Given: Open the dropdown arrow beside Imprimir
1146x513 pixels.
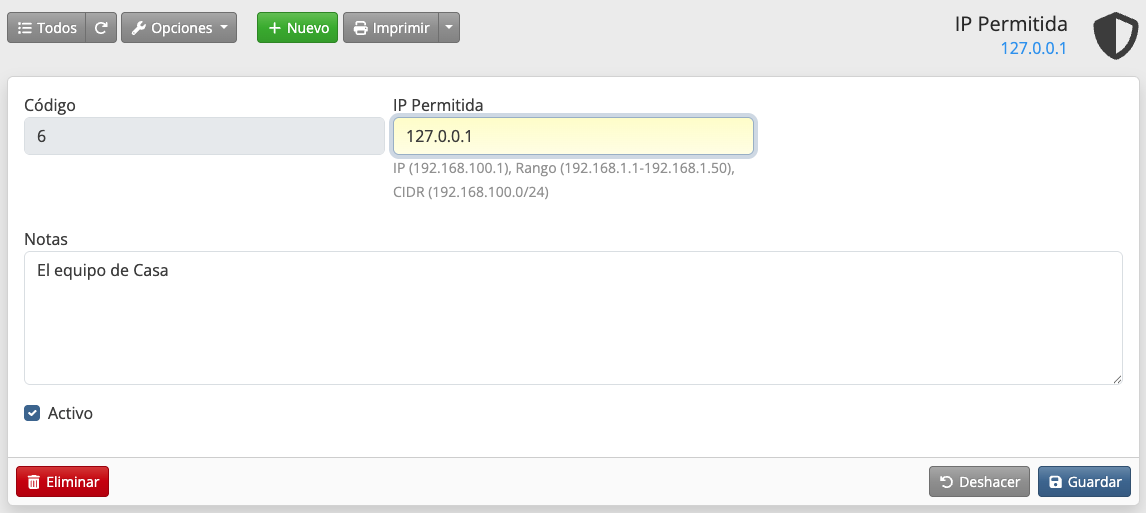Looking at the screenshot, I should click(450, 28).
